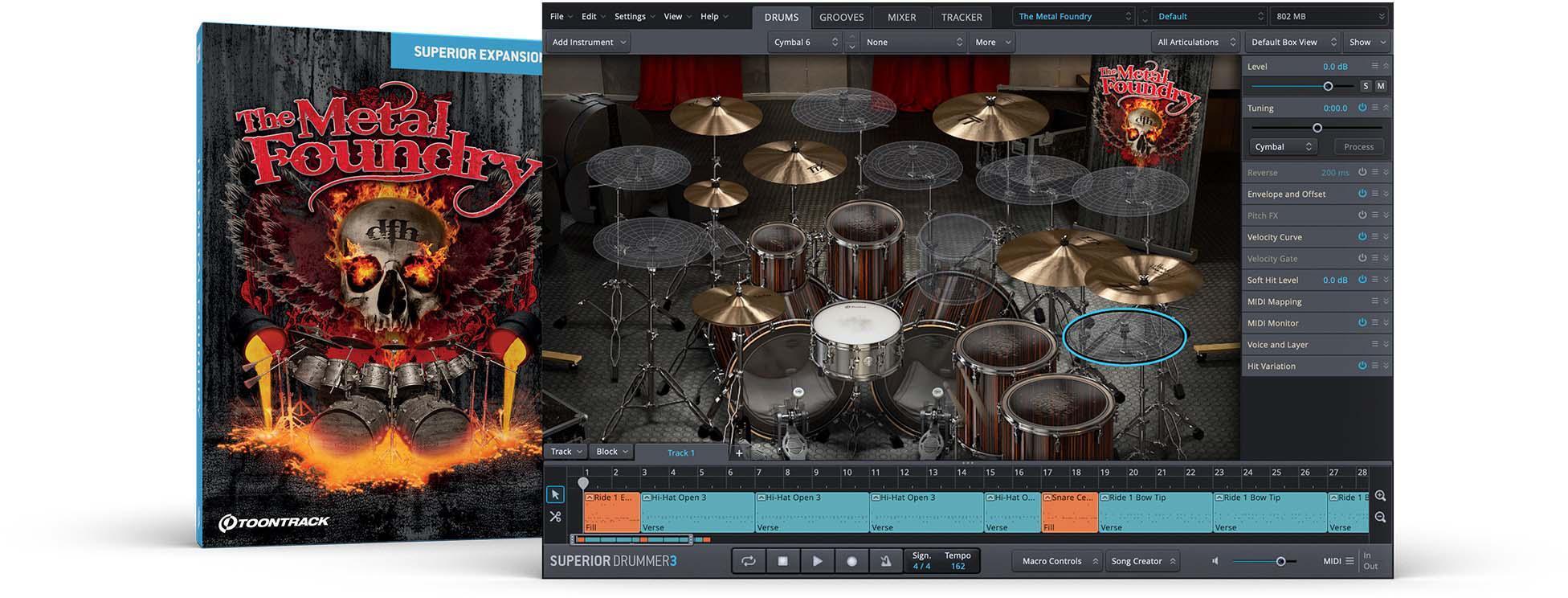Screen dimensions: 1568x598
Task: Mute the instrument with M button
Action: (x=1381, y=86)
